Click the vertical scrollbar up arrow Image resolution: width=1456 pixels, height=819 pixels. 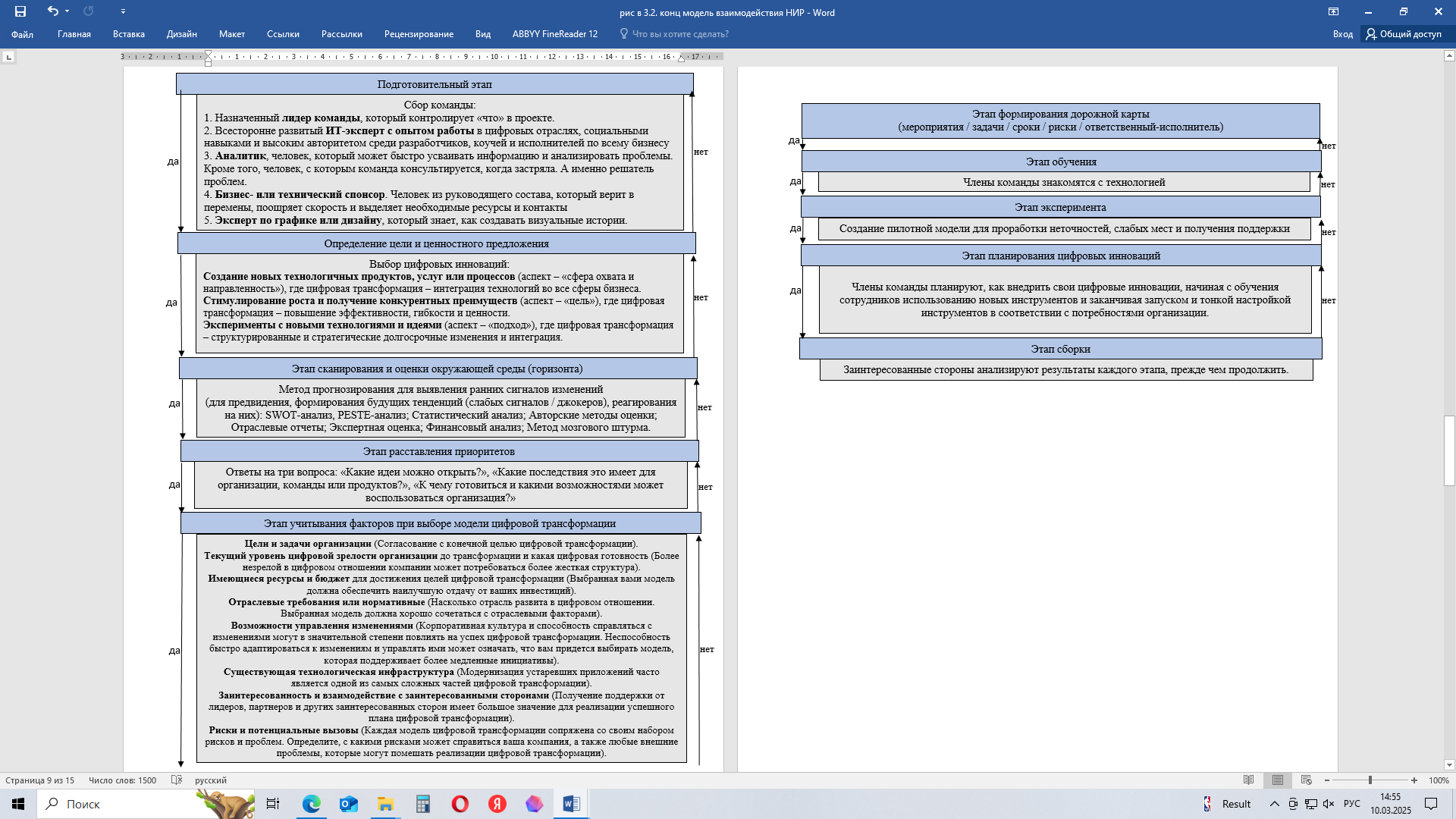tap(1449, 55)
